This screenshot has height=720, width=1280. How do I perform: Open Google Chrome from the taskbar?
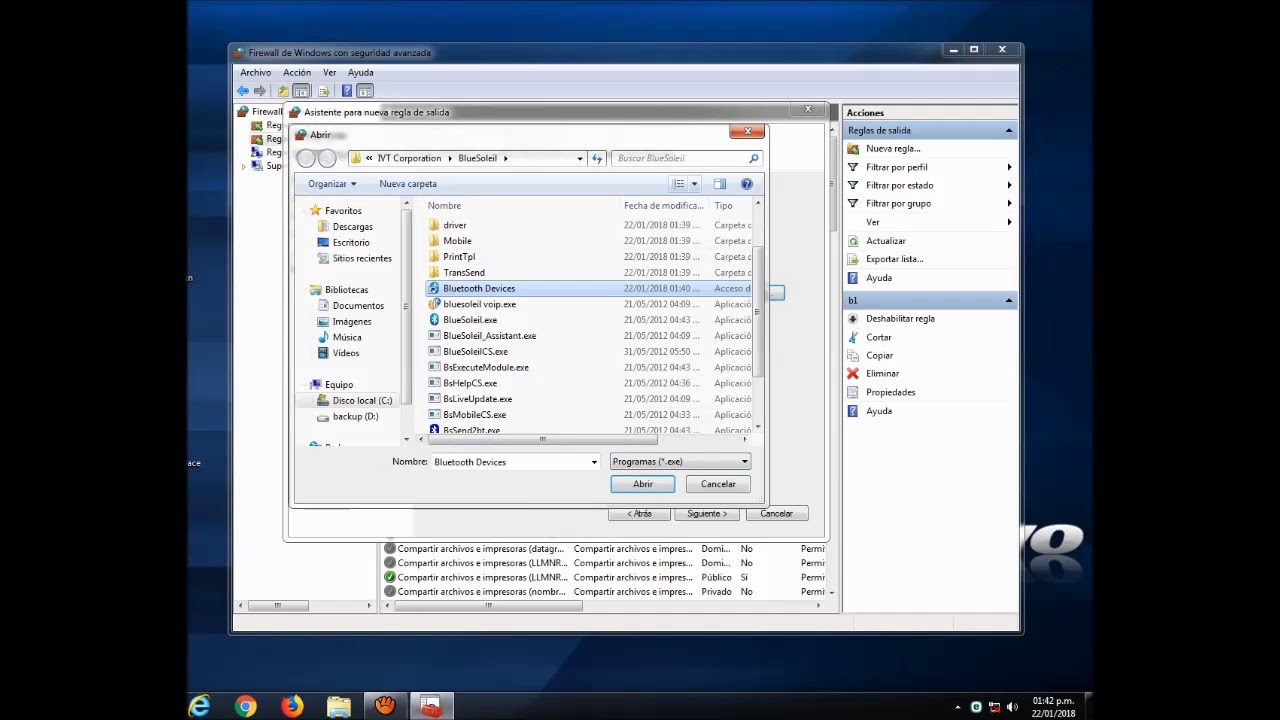[x=246, y=707]
